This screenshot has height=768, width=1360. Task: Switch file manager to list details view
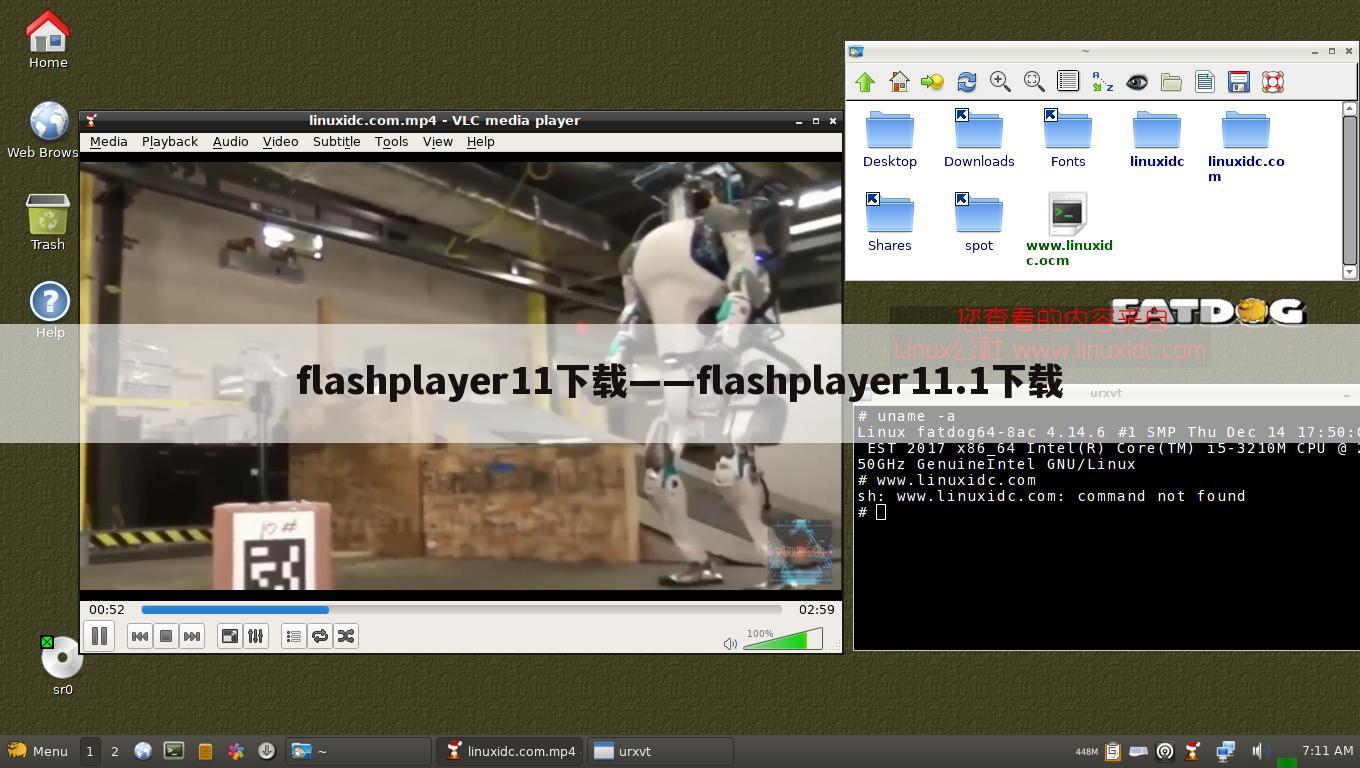[x=1068, y=82]
